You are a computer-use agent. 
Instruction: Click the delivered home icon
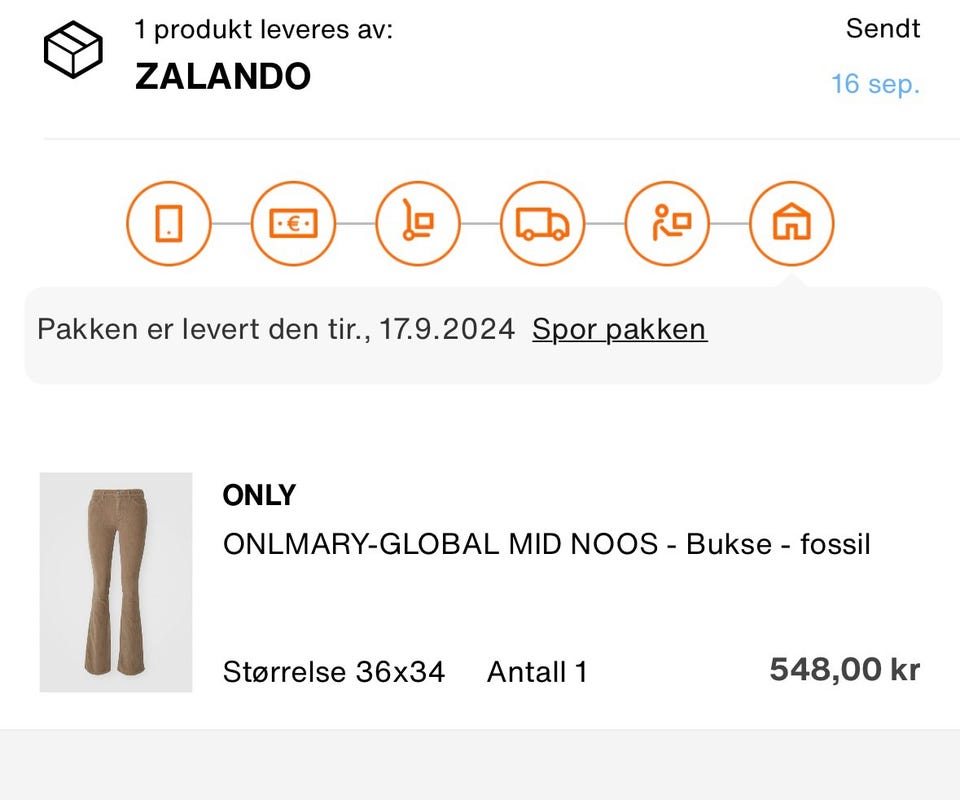point(792,224)
